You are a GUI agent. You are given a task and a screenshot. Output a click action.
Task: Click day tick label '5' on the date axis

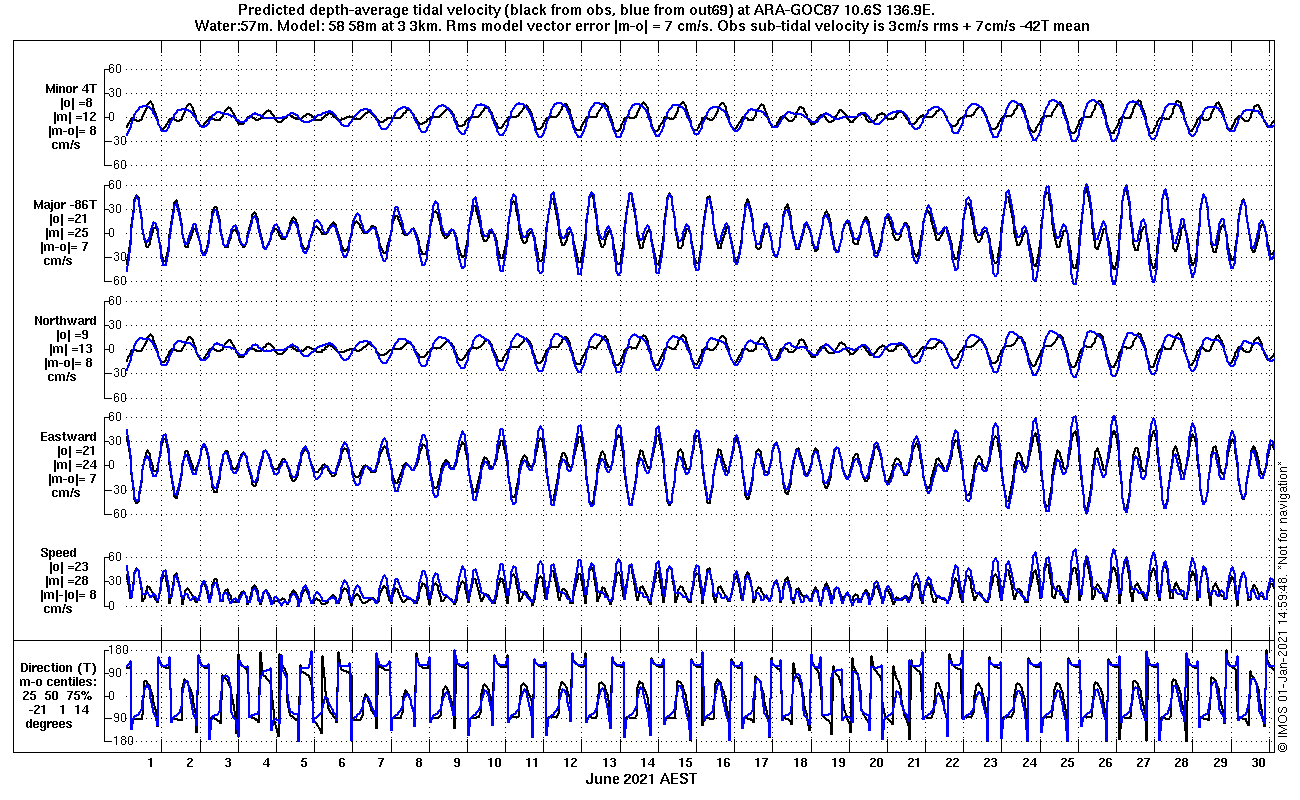point(304,762)
